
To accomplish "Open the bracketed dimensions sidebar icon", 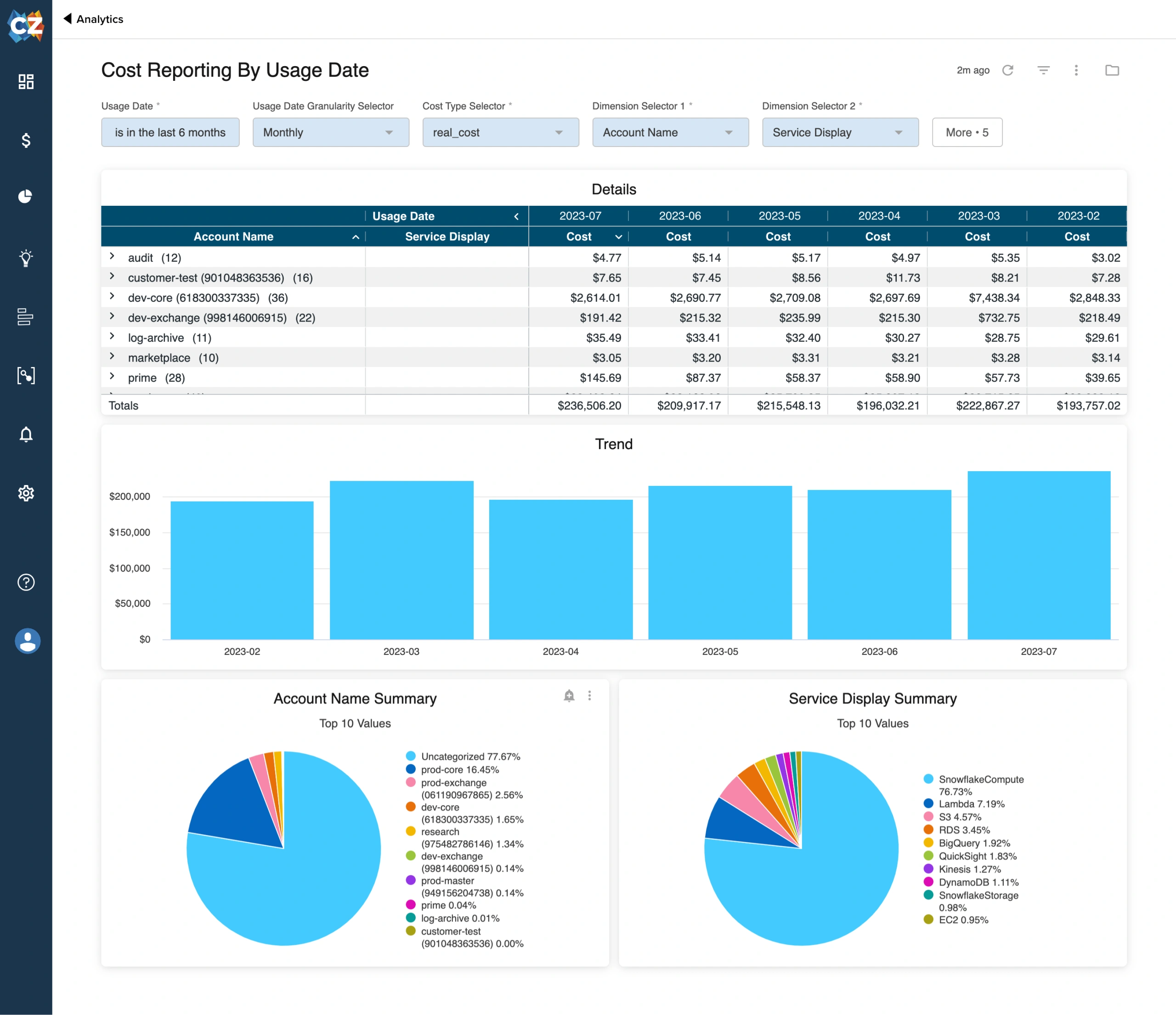I will [26, 376].
